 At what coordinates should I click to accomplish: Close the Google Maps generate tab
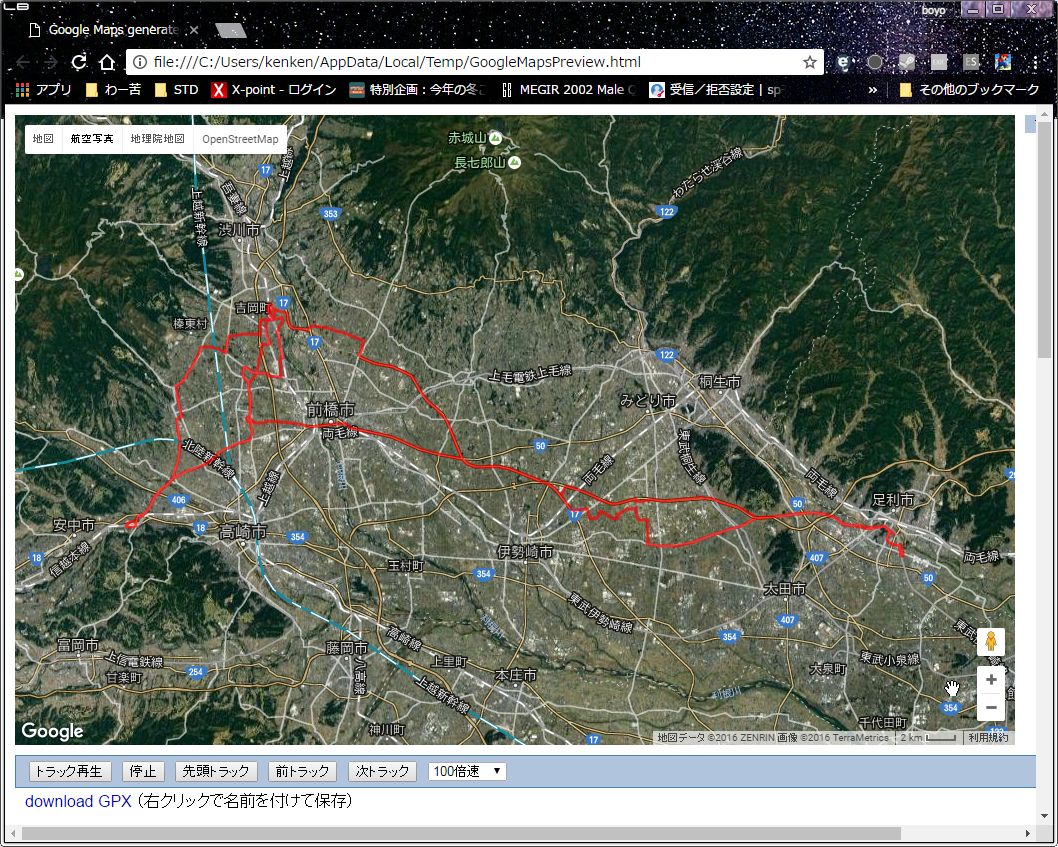pyautogui.click(x=194, y=30)
